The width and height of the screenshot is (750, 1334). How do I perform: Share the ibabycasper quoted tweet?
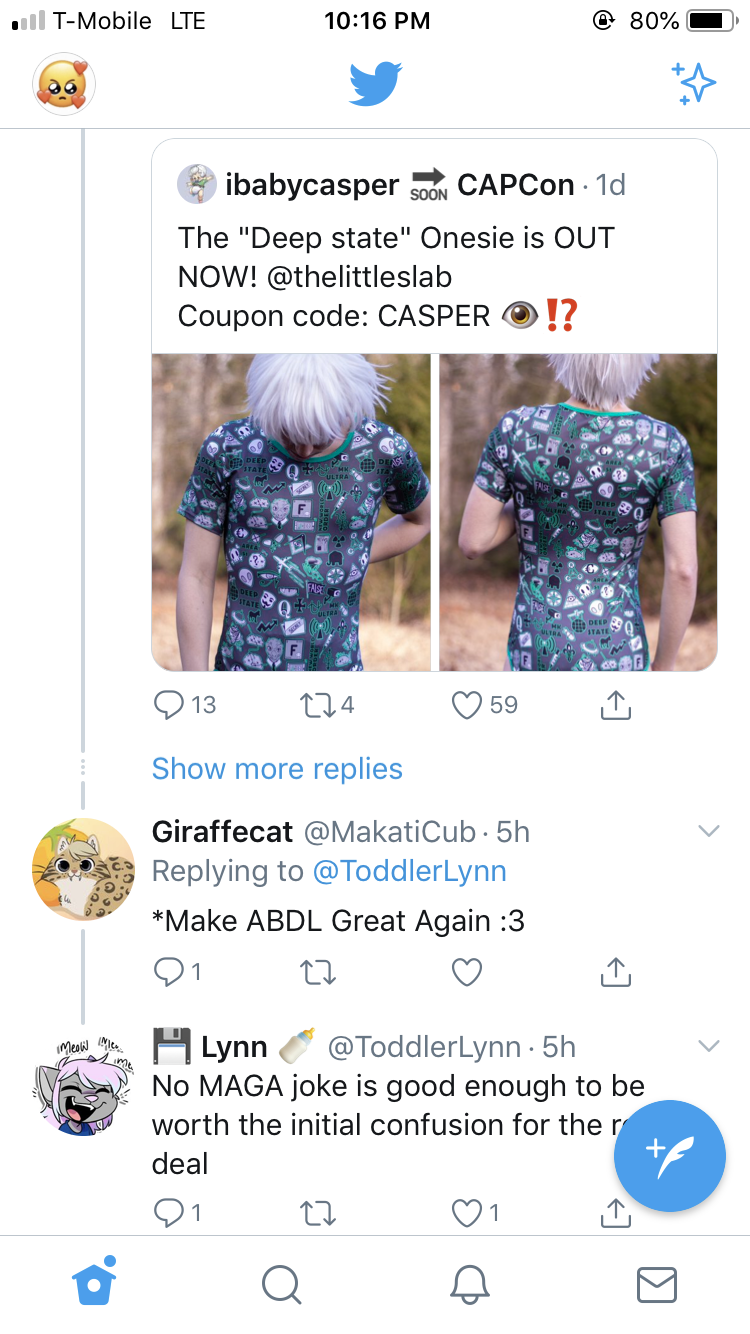pos(616,705)
